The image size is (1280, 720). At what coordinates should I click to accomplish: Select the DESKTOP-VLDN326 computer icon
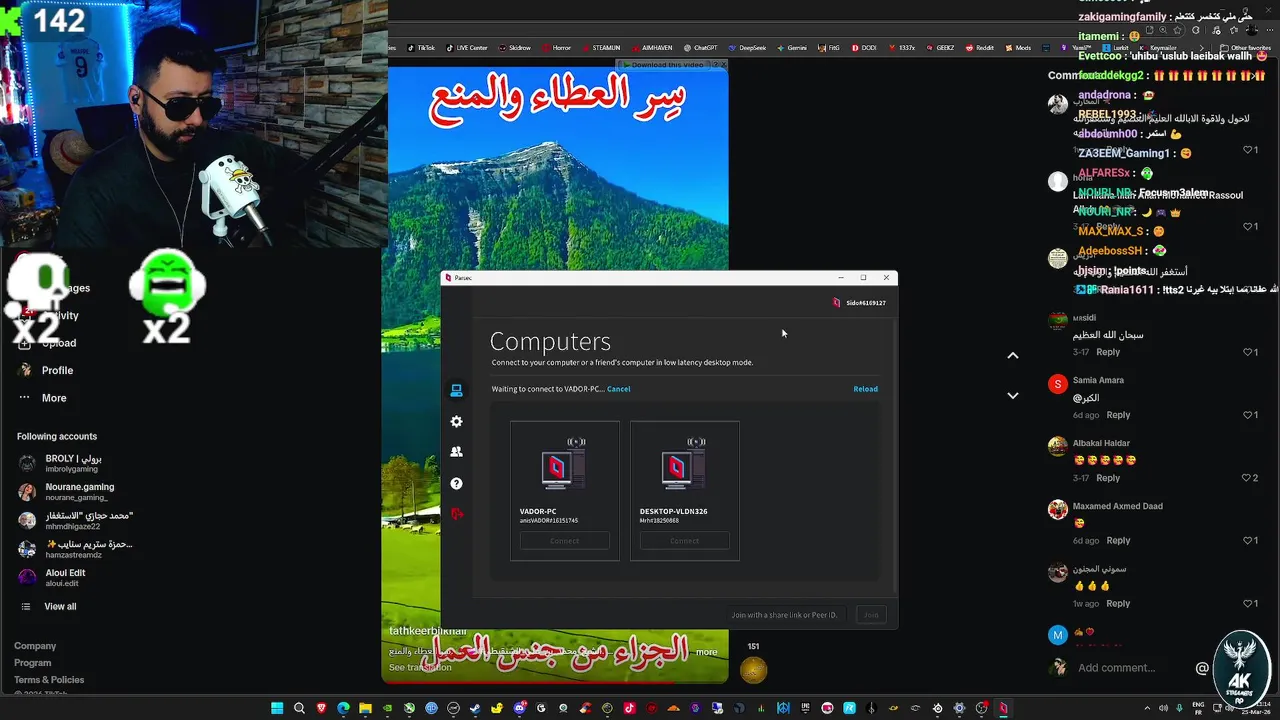click(x=684, y=464)
